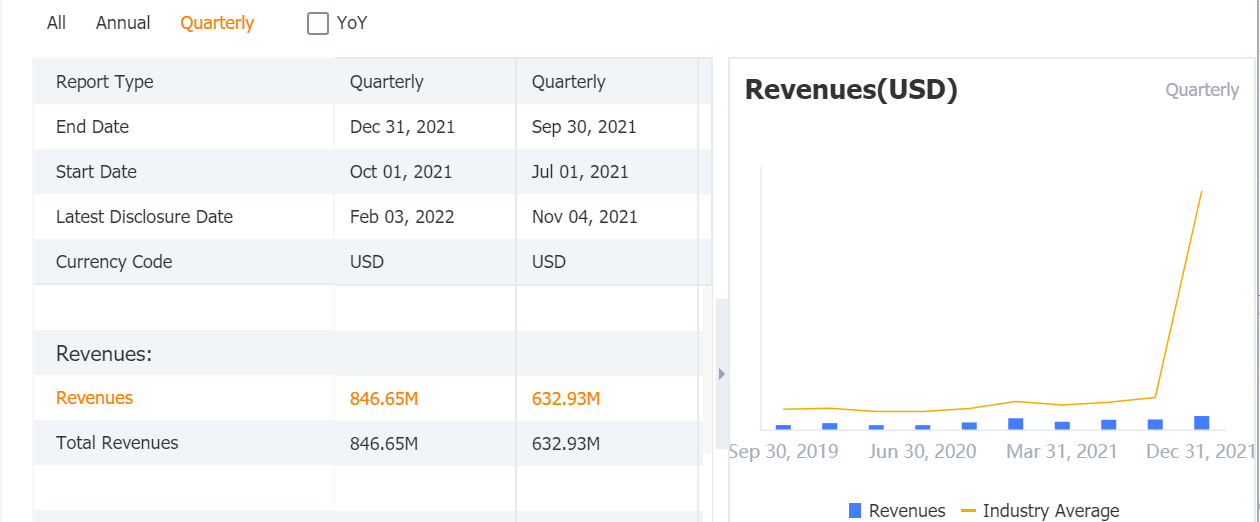Image resolution: width=1260 pixels, height=522 pixels.
Task: Click the Mar 31, 2021 axis label
Action: pyautogui.click(x=1061, y=452)
